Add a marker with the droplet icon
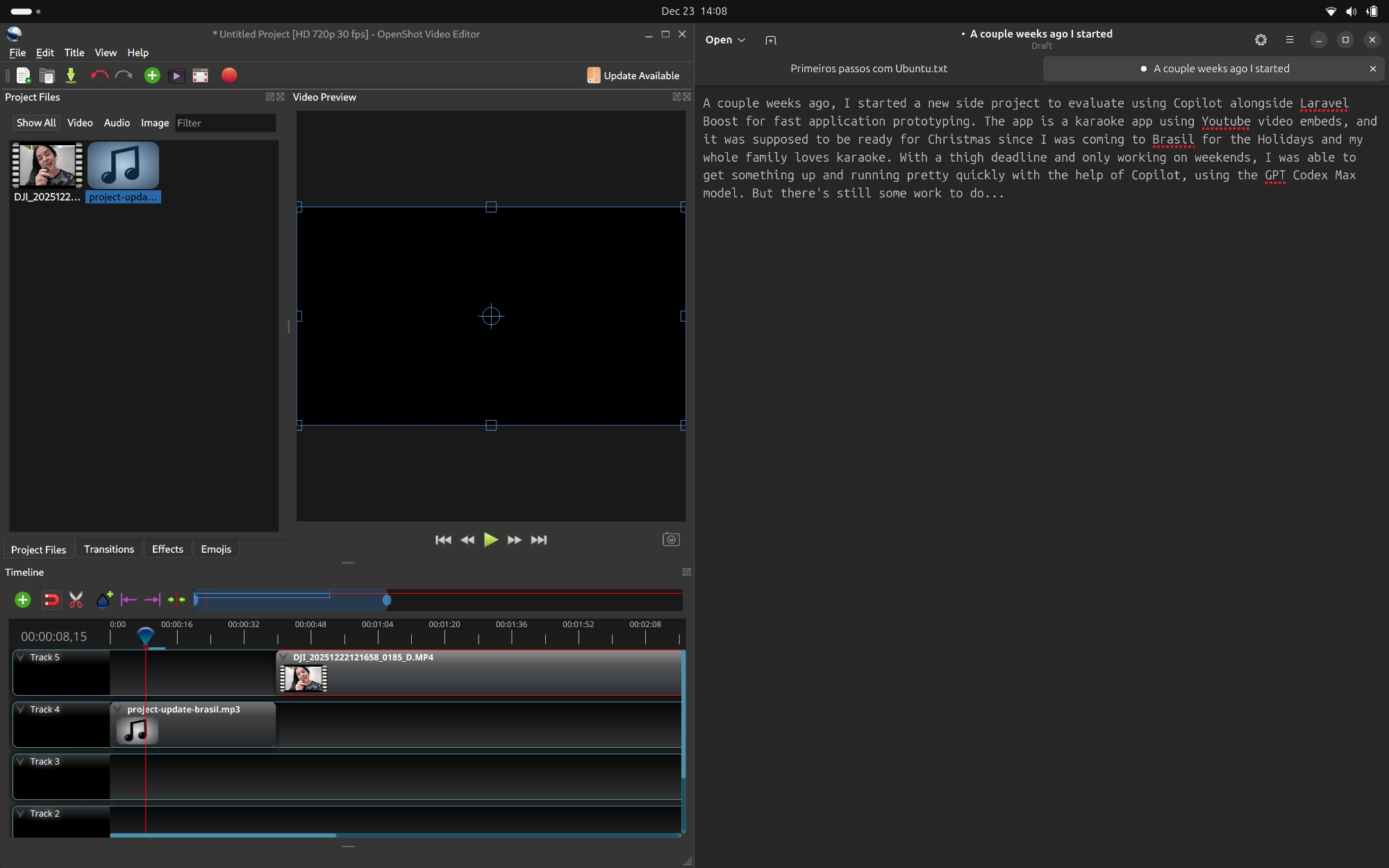 (104, 599)
